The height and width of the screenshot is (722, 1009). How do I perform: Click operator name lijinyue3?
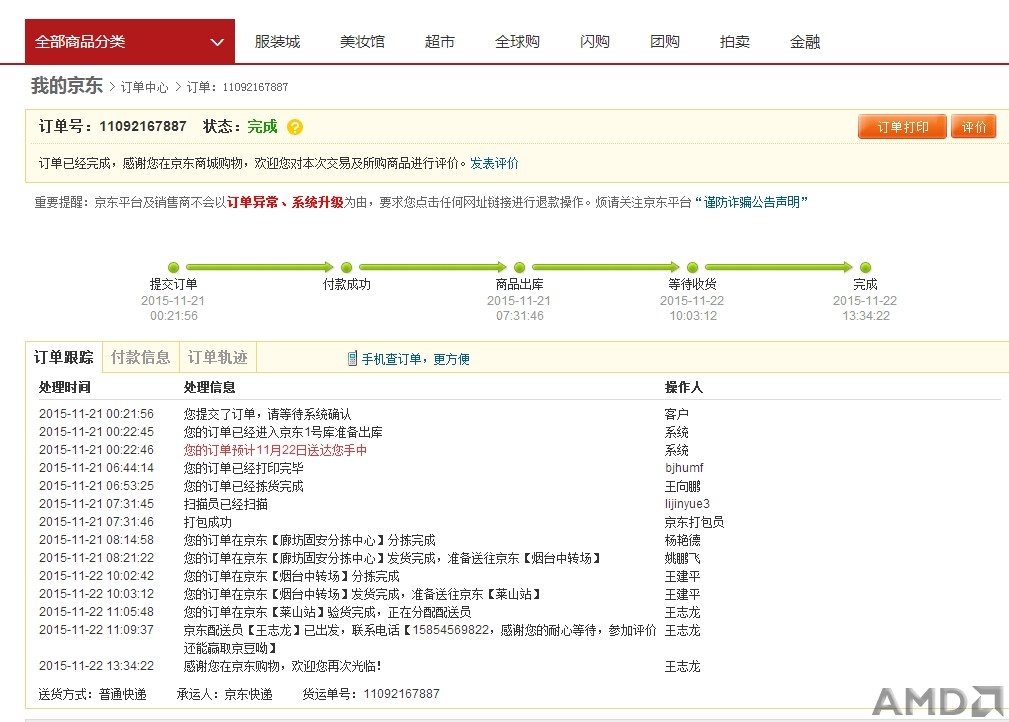click(687, 504)
